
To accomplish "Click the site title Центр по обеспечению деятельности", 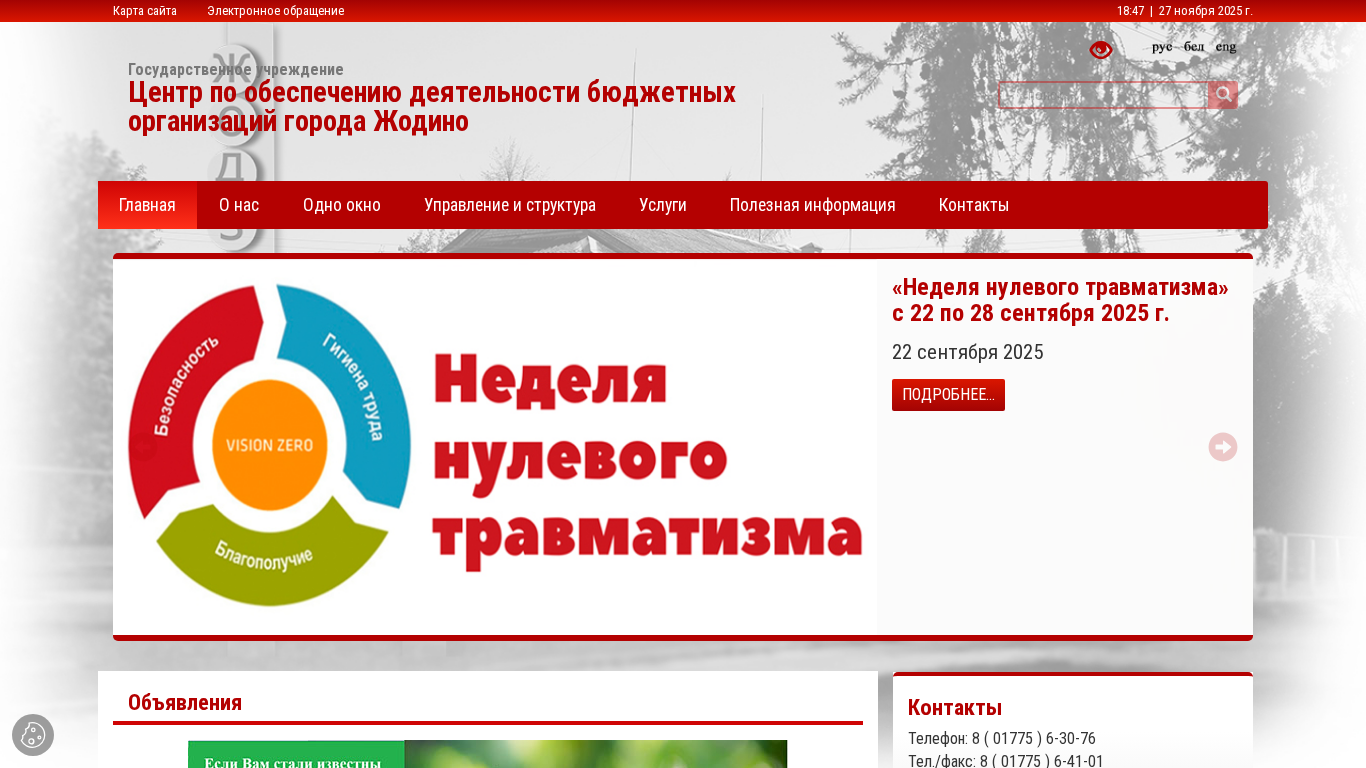I will (432, 107).
